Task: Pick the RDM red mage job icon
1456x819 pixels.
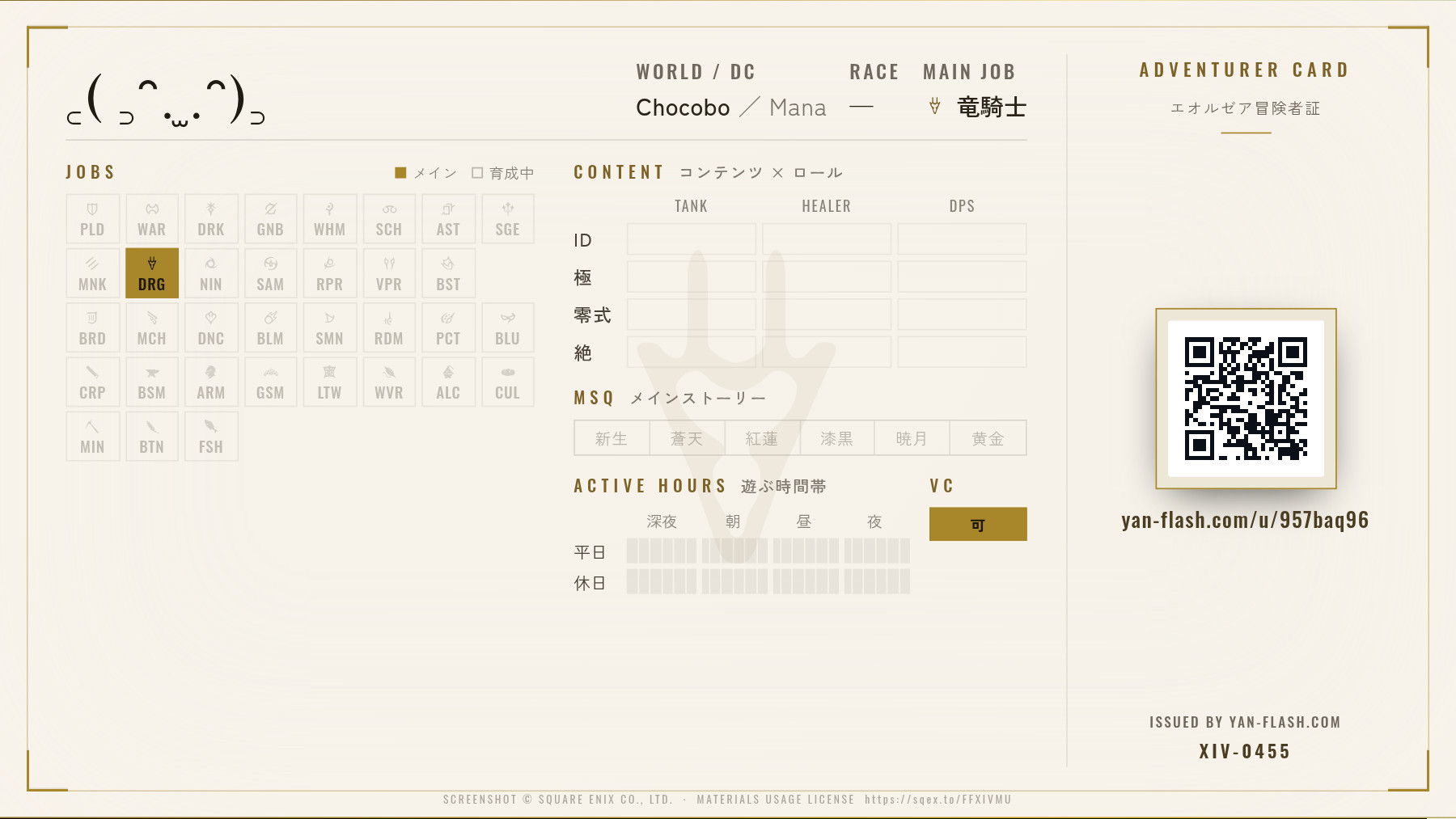Action: (389, 327)
